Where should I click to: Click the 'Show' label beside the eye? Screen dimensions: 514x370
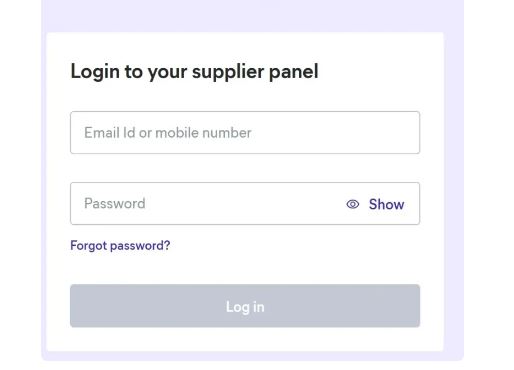386,204
